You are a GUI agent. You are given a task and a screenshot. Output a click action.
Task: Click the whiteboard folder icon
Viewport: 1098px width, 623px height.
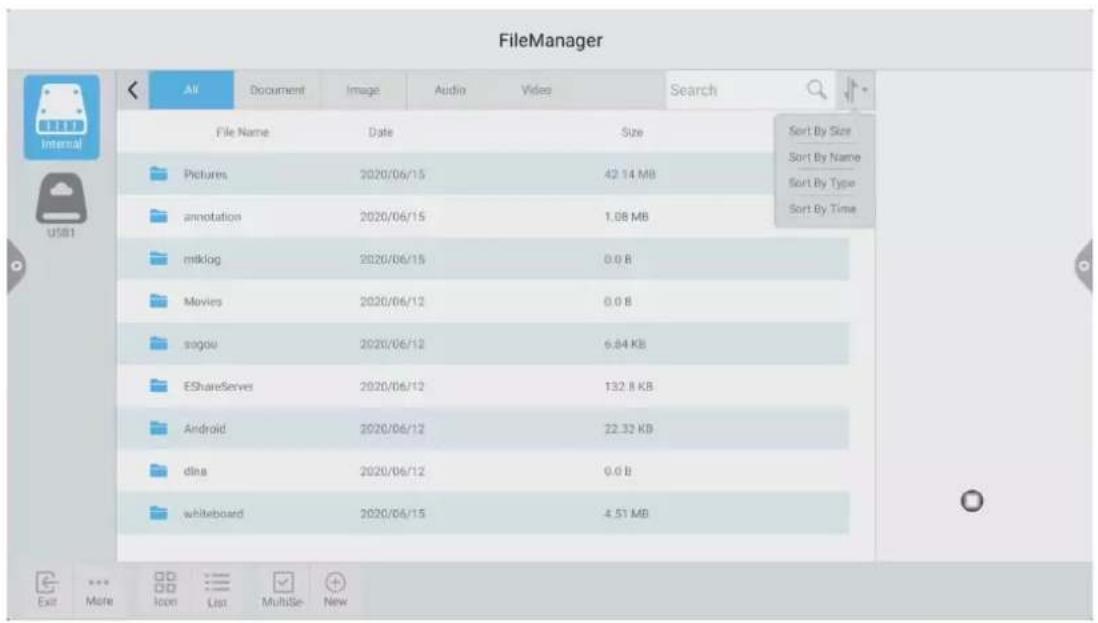[x=159, y=513]
